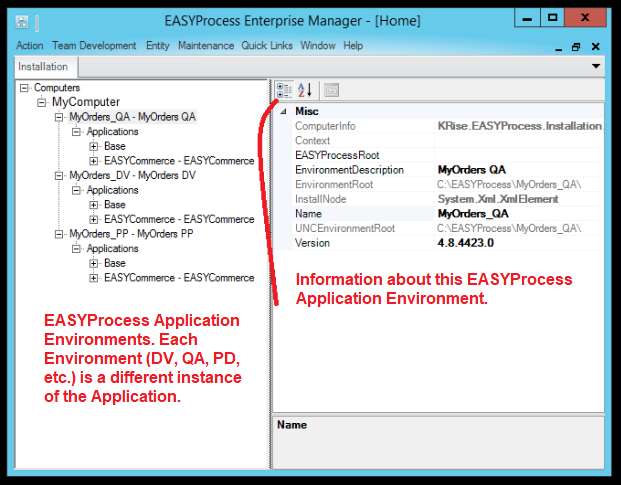Collapse the MyOrders_PP environment node

click(59, 234)
